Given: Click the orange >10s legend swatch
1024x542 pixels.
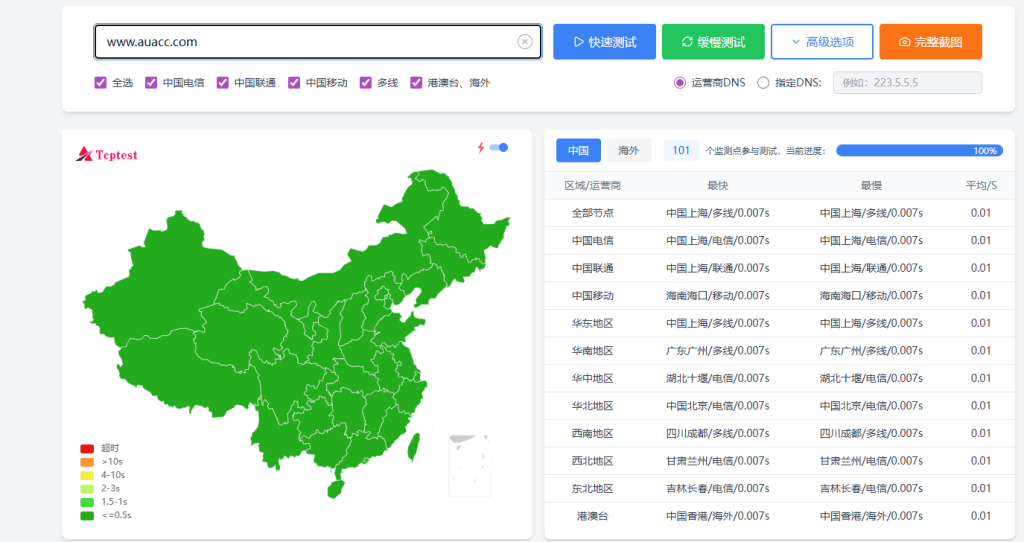Looking at the screenshot, I should pos(87,462).
